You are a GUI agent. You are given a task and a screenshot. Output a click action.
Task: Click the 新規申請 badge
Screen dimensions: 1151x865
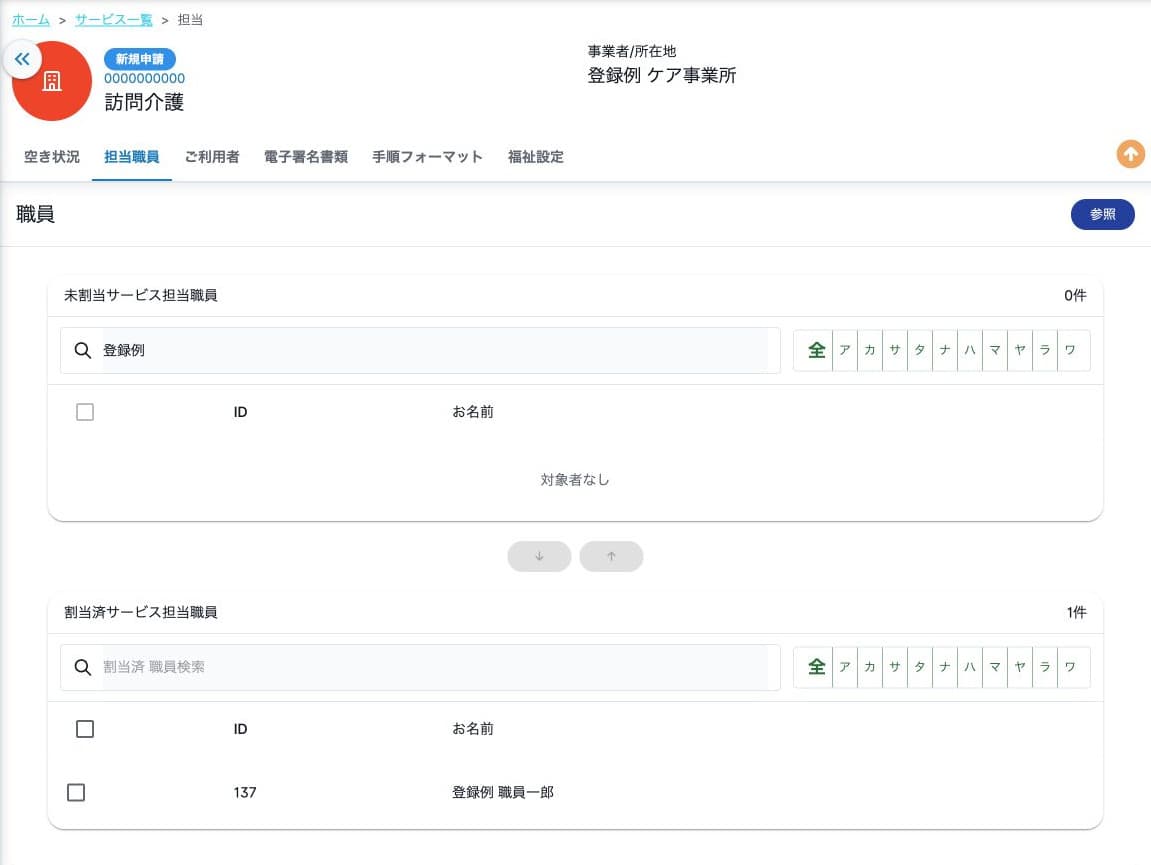click(139, 59)
